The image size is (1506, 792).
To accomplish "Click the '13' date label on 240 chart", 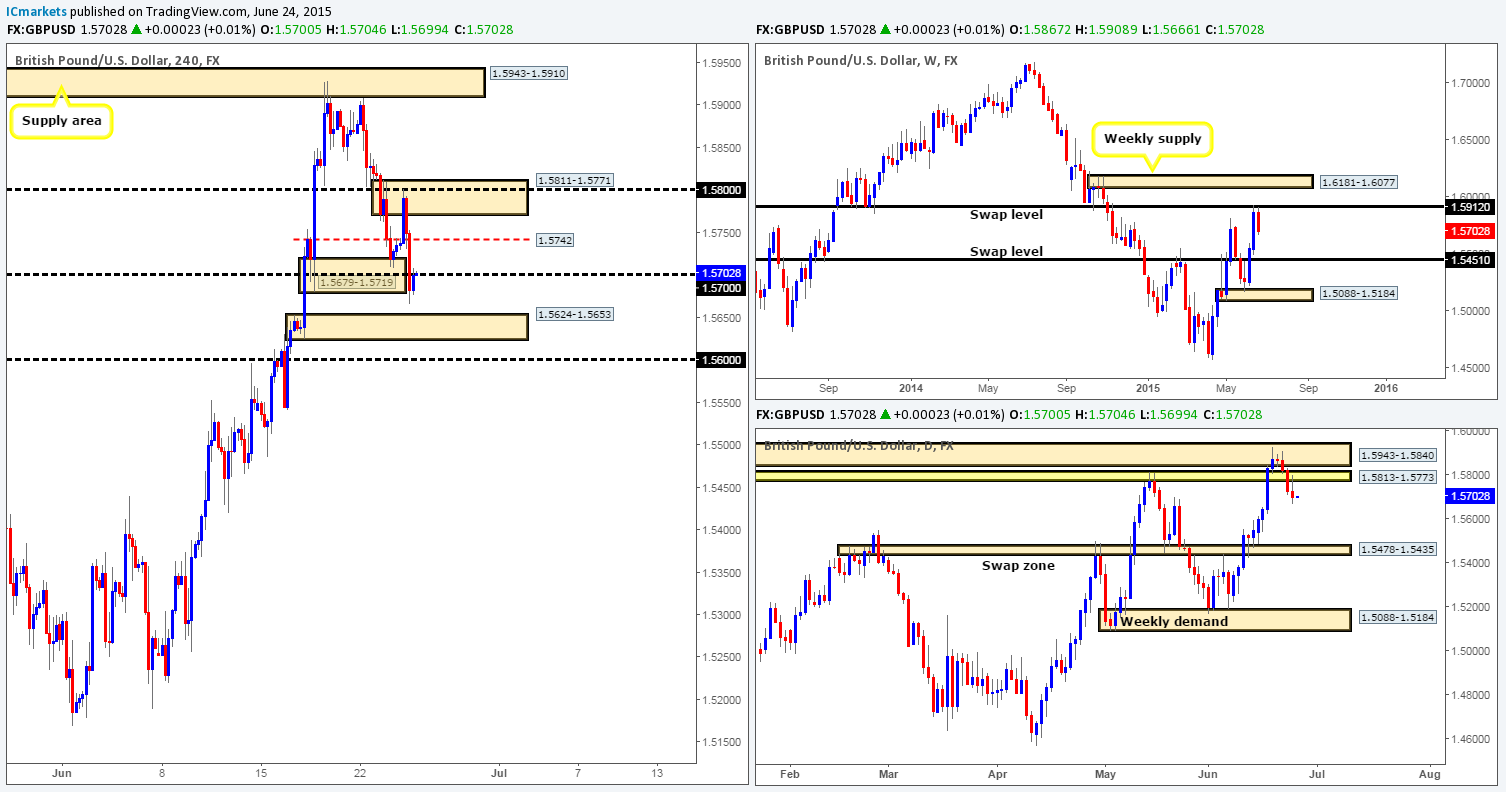I will tap(657, 773).
